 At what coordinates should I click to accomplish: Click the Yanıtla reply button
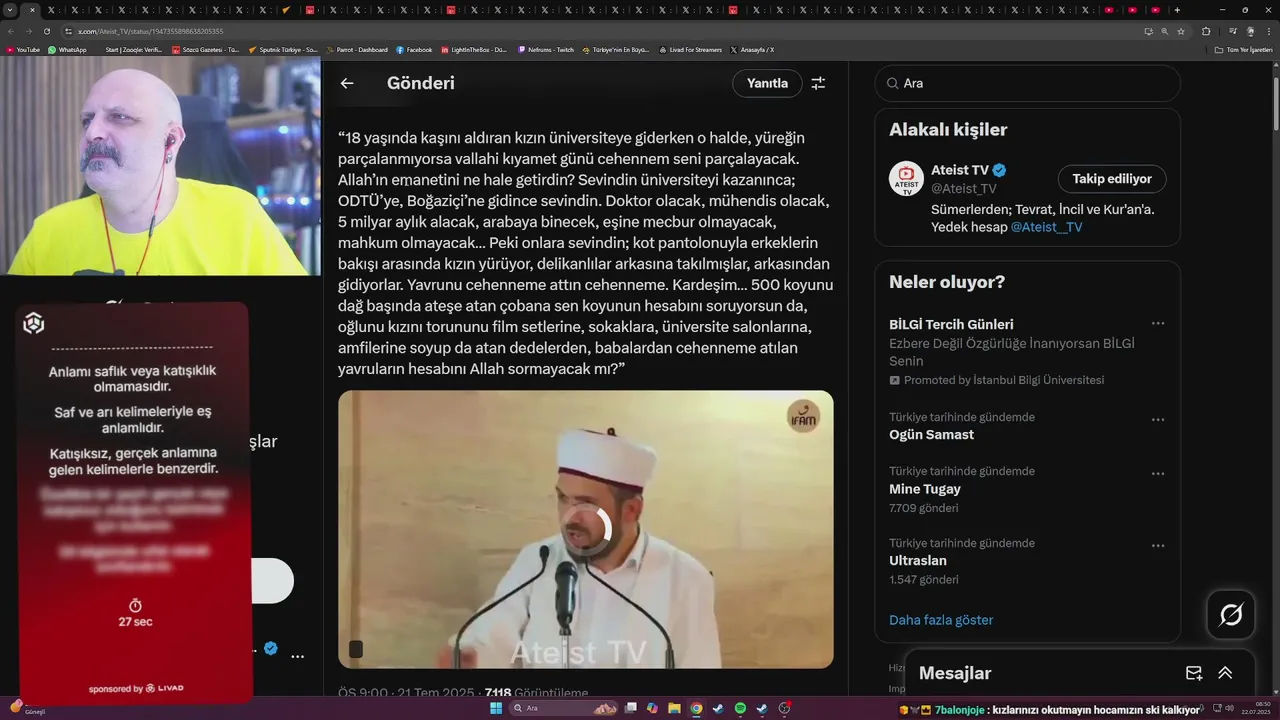(767, 83)
